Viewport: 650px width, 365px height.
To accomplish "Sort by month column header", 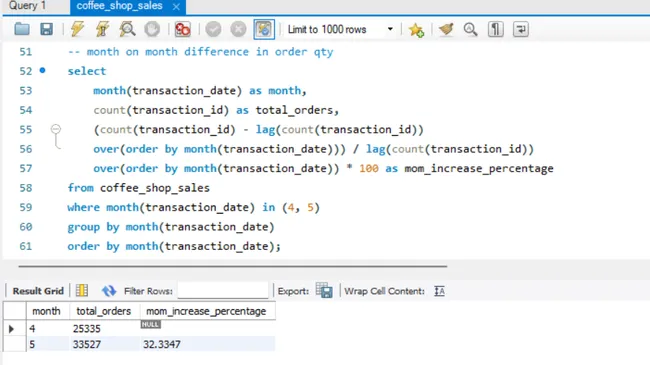I will tap(48, 311).
